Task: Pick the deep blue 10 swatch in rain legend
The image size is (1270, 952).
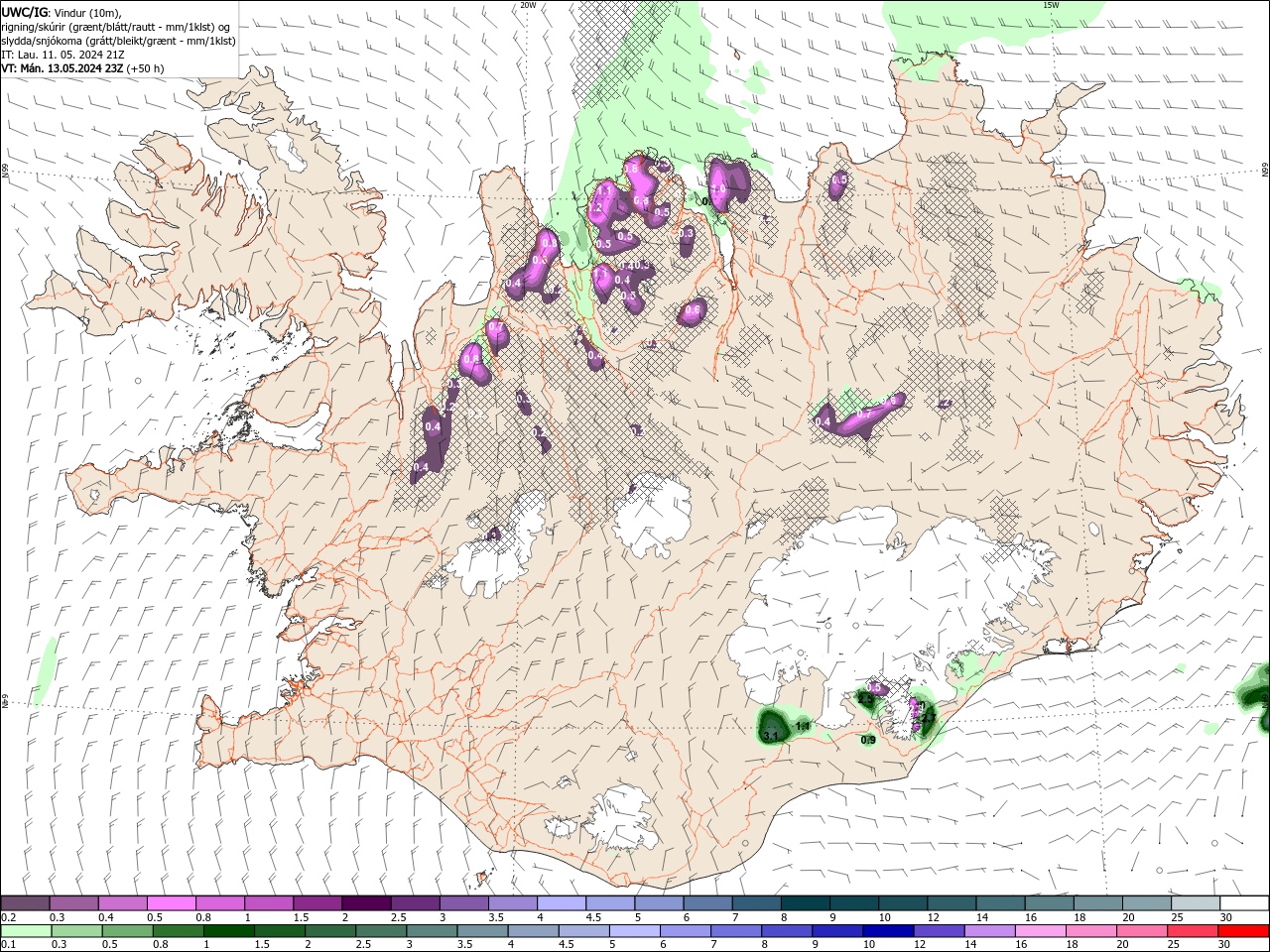Action: 887,931
